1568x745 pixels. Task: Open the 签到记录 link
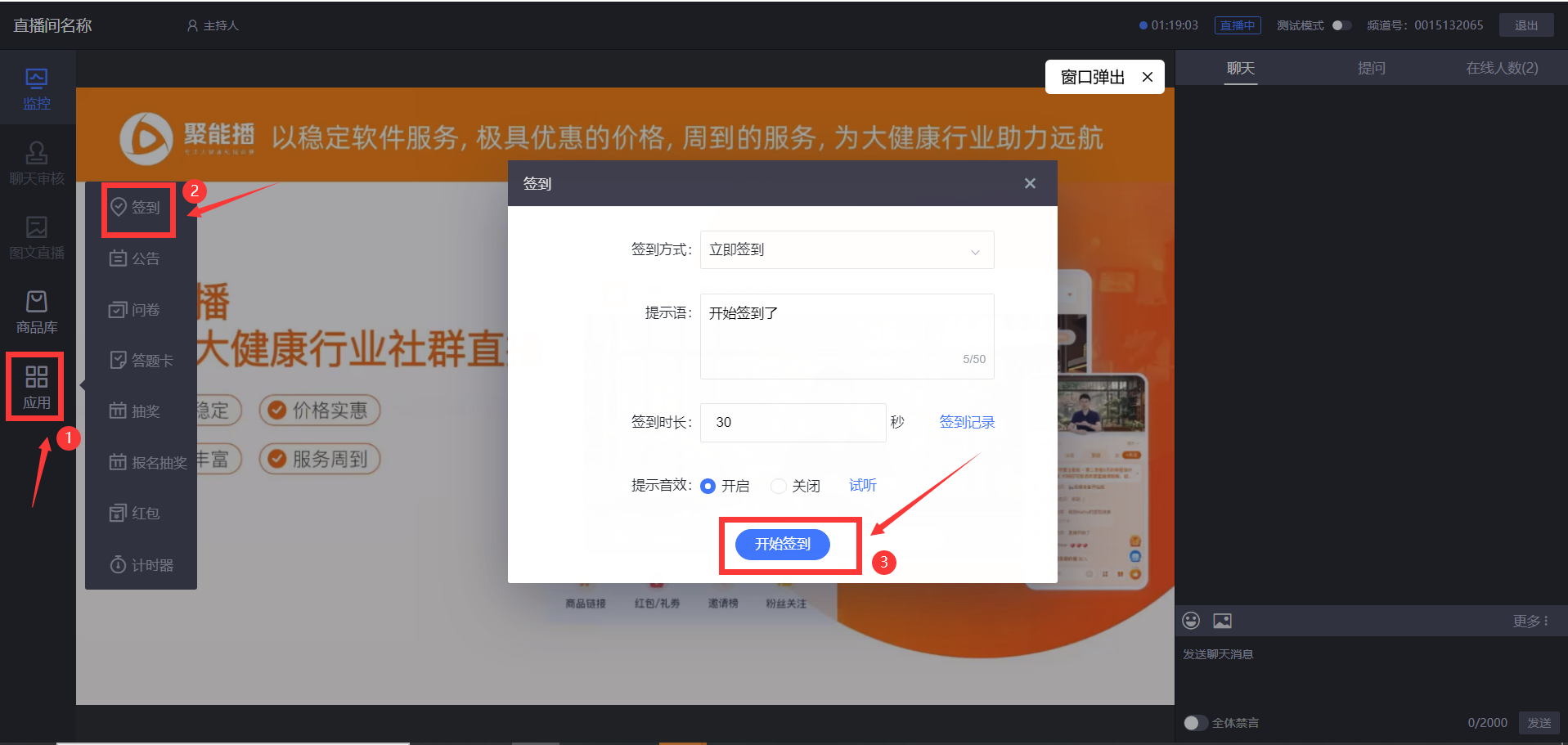[967, 422]
